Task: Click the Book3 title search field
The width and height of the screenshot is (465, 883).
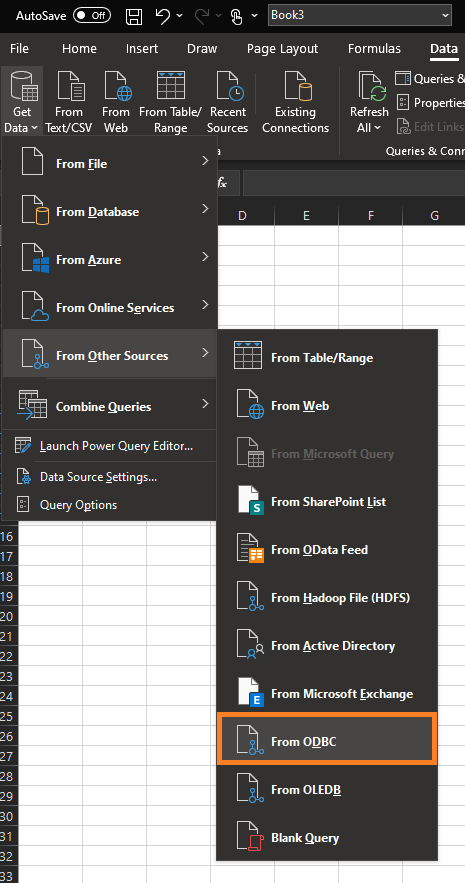Action: (360, 15)
